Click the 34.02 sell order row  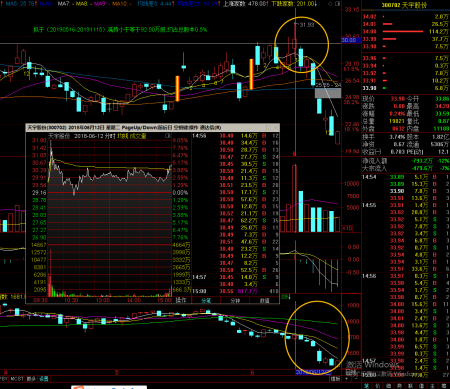click(406, 17)
